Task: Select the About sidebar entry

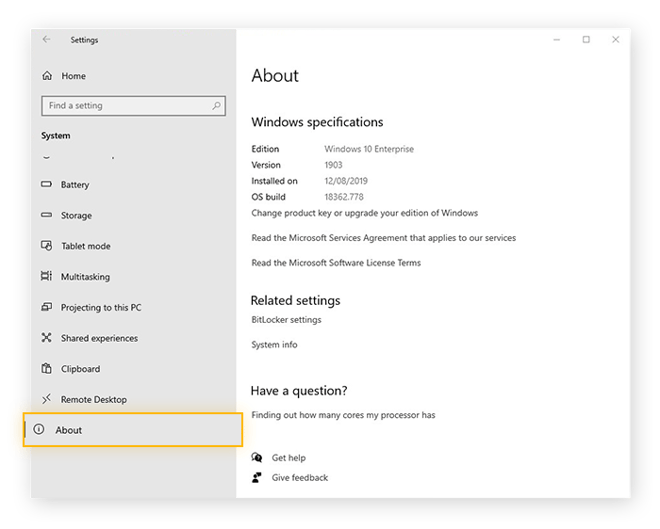Action: click(133, 430)
